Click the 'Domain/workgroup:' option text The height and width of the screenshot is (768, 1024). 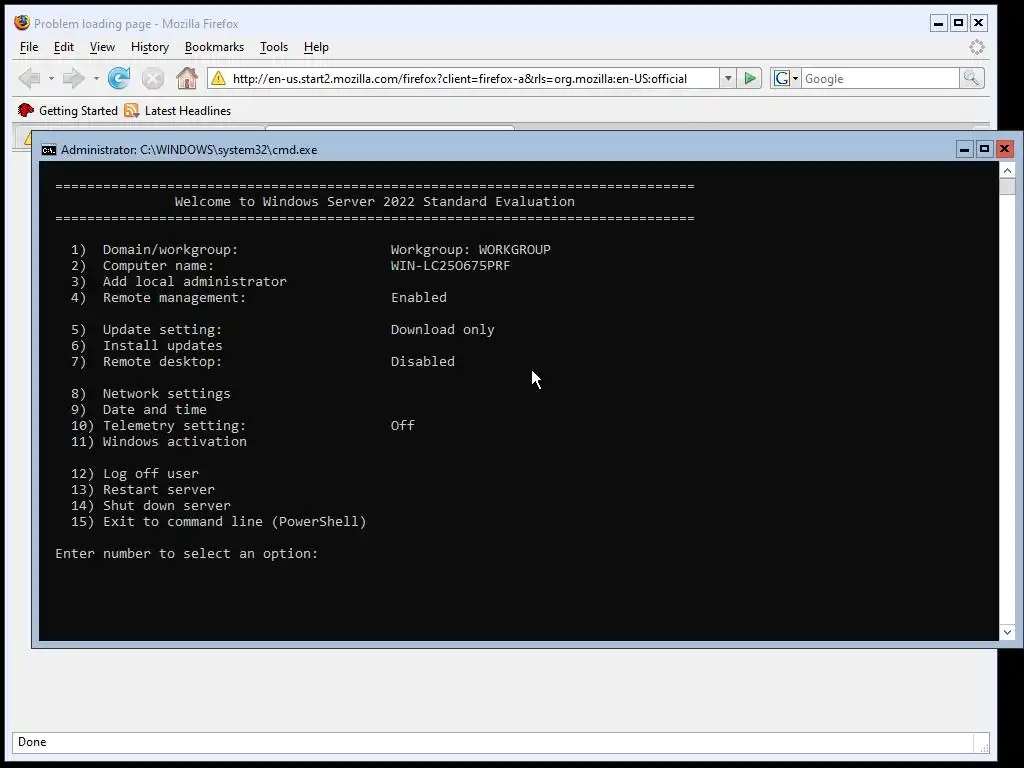coord(170,249)
